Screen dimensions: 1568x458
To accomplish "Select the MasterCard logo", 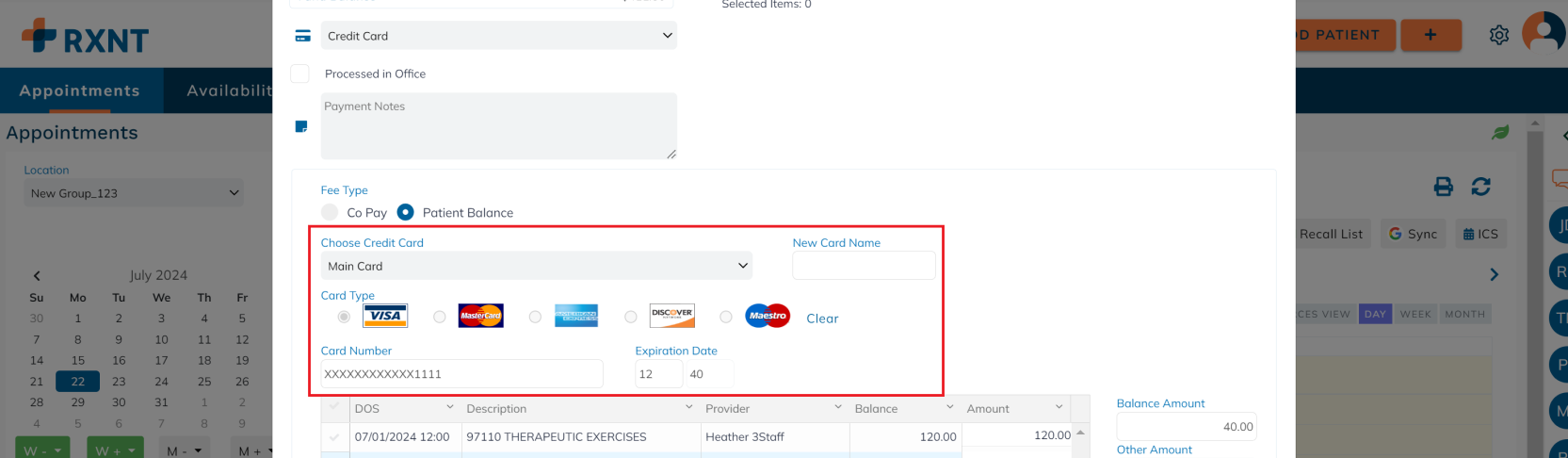I will [x=480, y=316].
